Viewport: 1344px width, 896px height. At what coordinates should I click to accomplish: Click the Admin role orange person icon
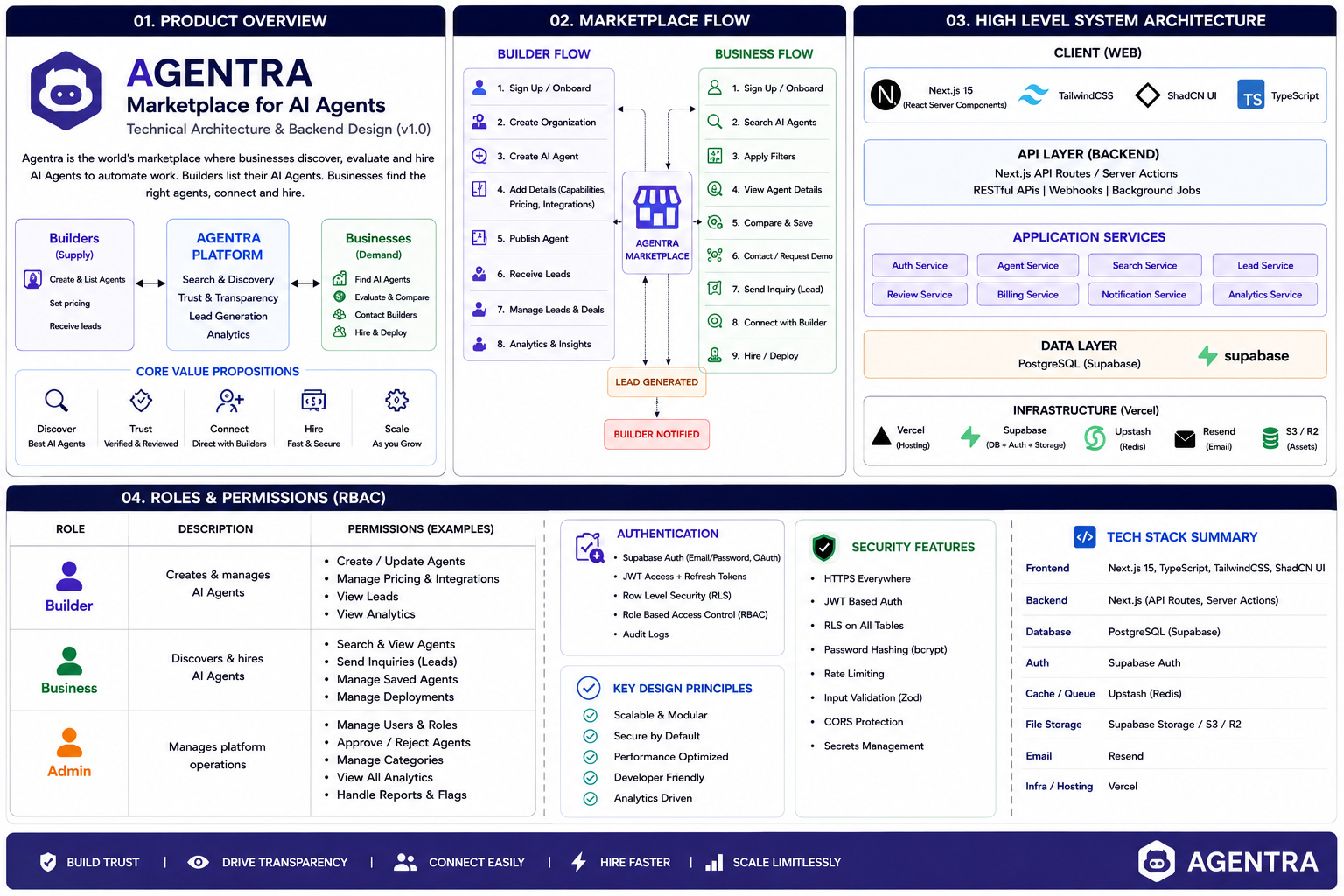click(69, 742)
